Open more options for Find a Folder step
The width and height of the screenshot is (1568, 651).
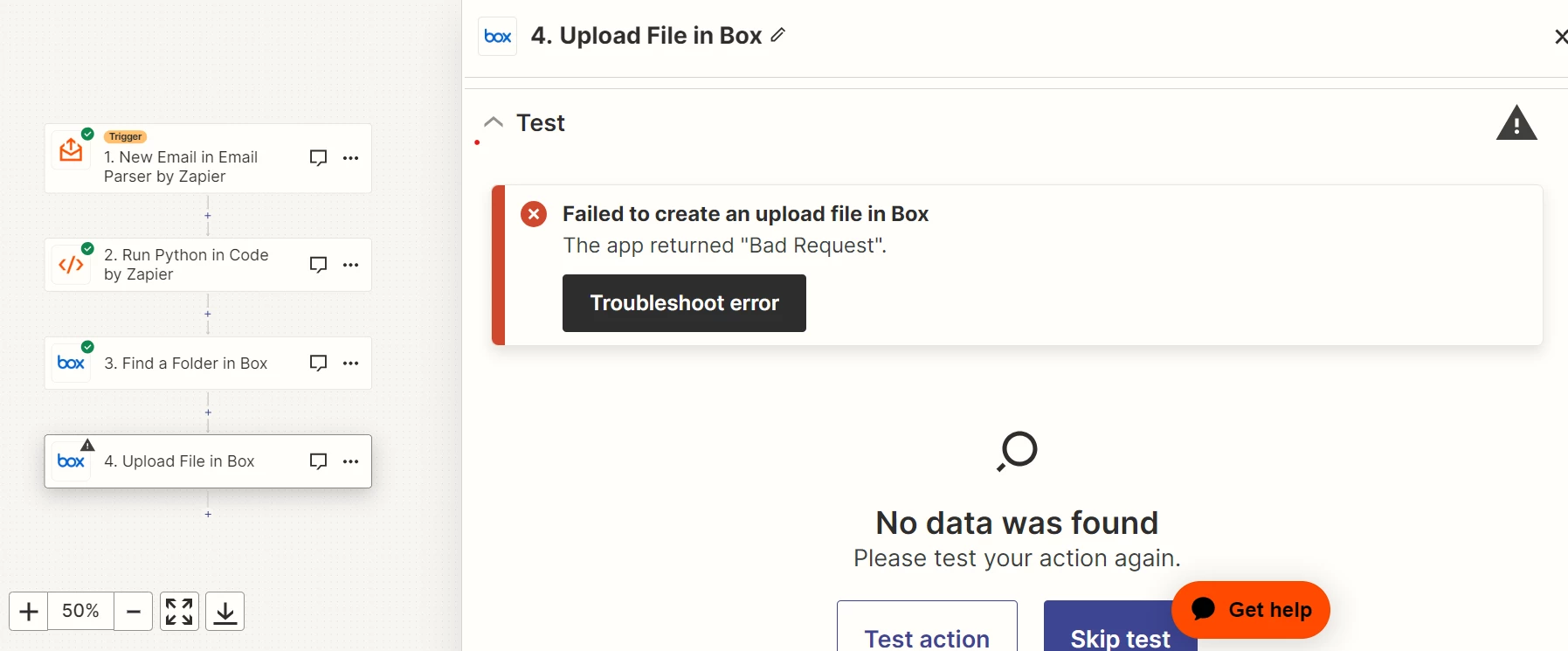pyautogui.click(x=351, y=363)
